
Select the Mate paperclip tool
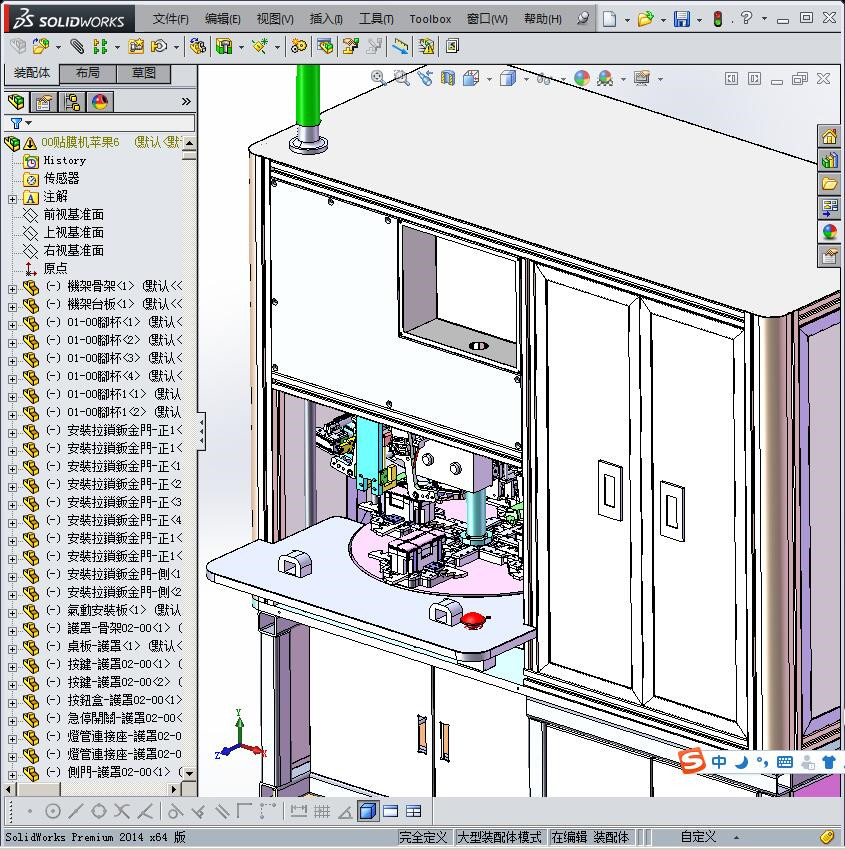tap(78, 47)
